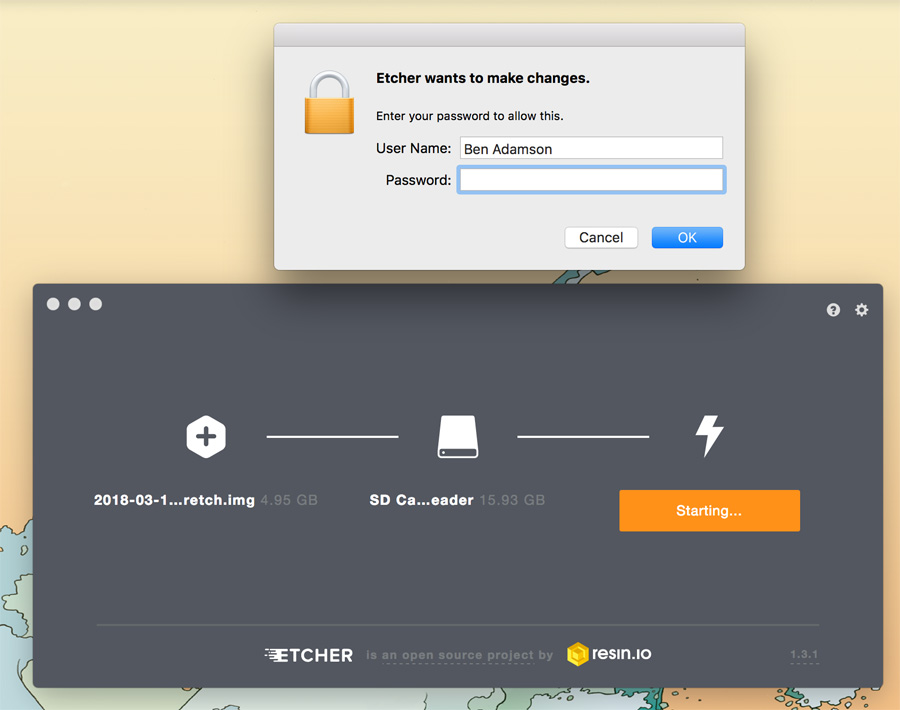The image size is (900, 710).
Task: Open Etcher settings gear icon
Action: [861, 310]
